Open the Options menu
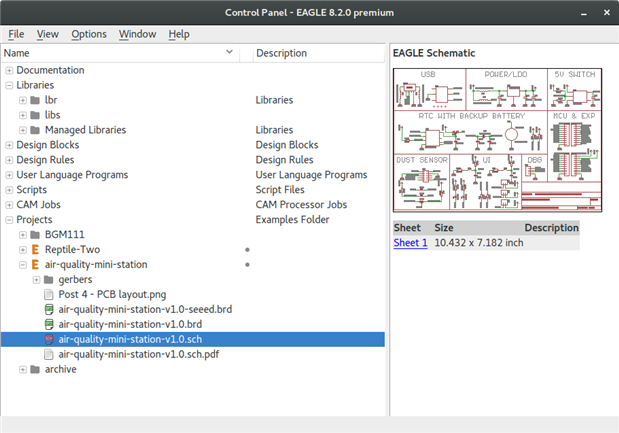 pos(88,34)
